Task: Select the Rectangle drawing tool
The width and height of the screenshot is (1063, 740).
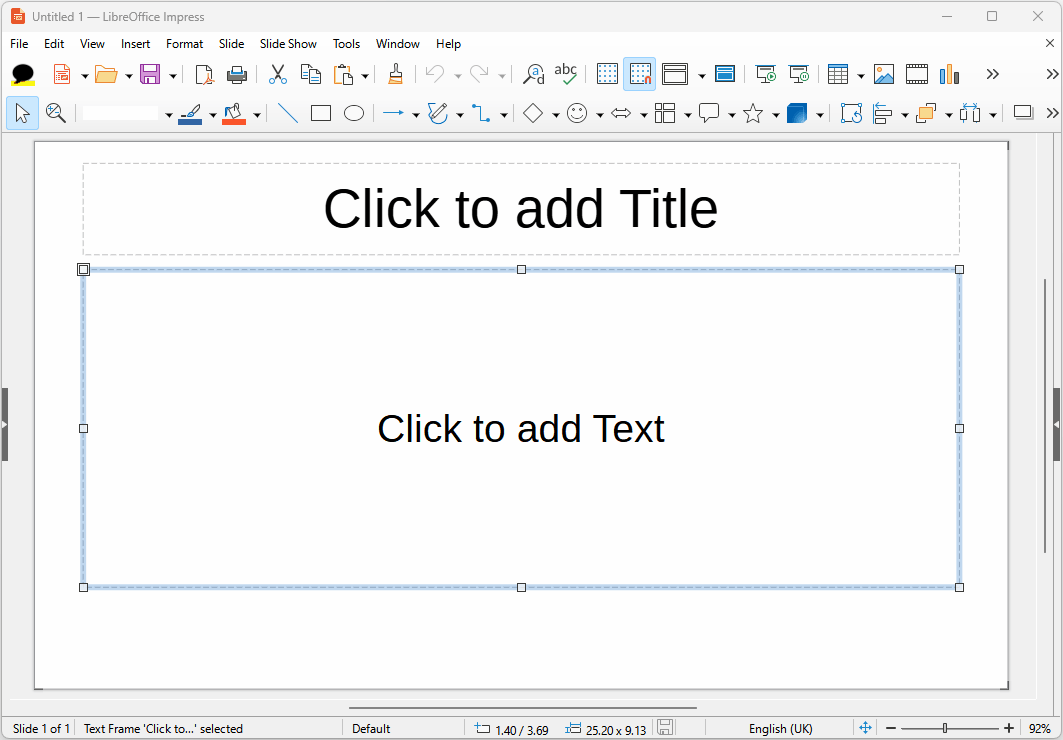Action: [321, 113]
